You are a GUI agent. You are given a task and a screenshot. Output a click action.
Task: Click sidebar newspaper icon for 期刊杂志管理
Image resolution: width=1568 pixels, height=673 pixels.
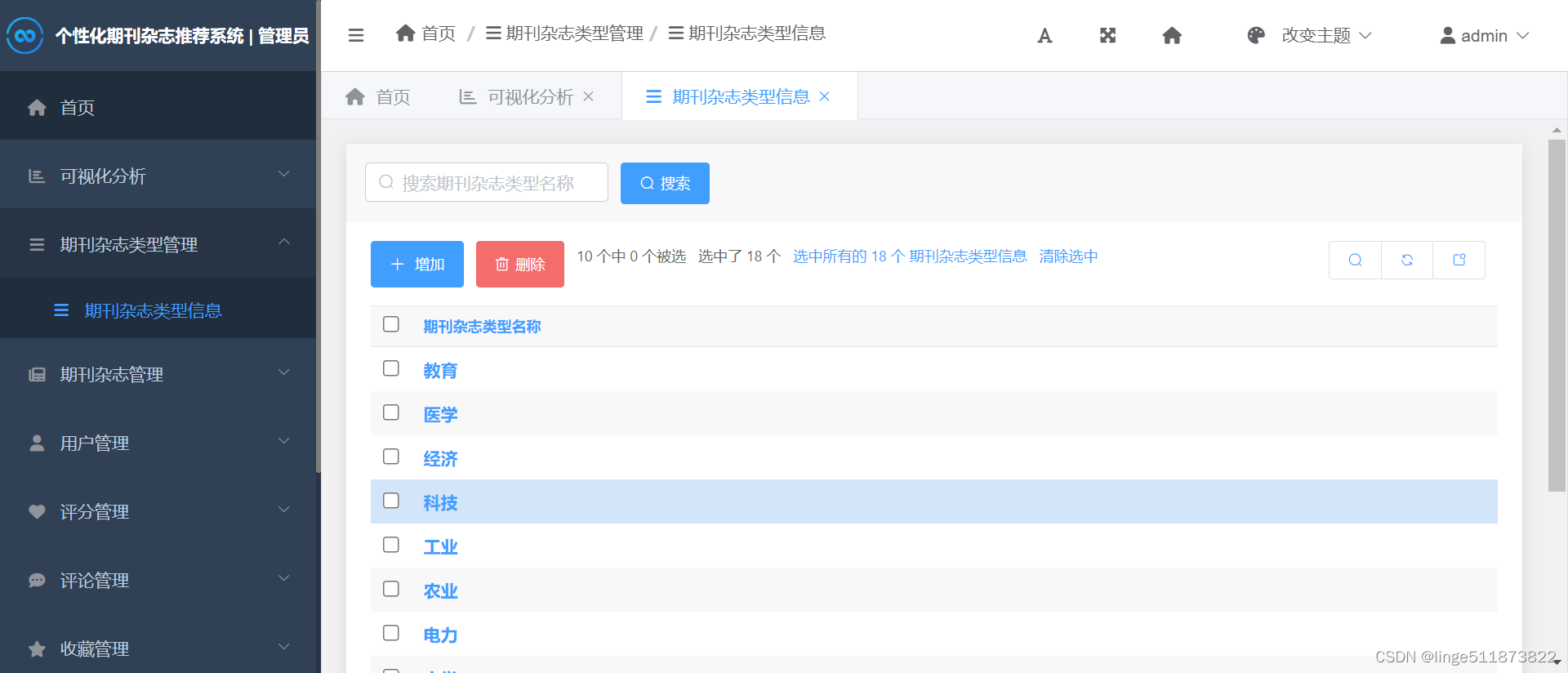pyautogui.click(x=37, y=374)
